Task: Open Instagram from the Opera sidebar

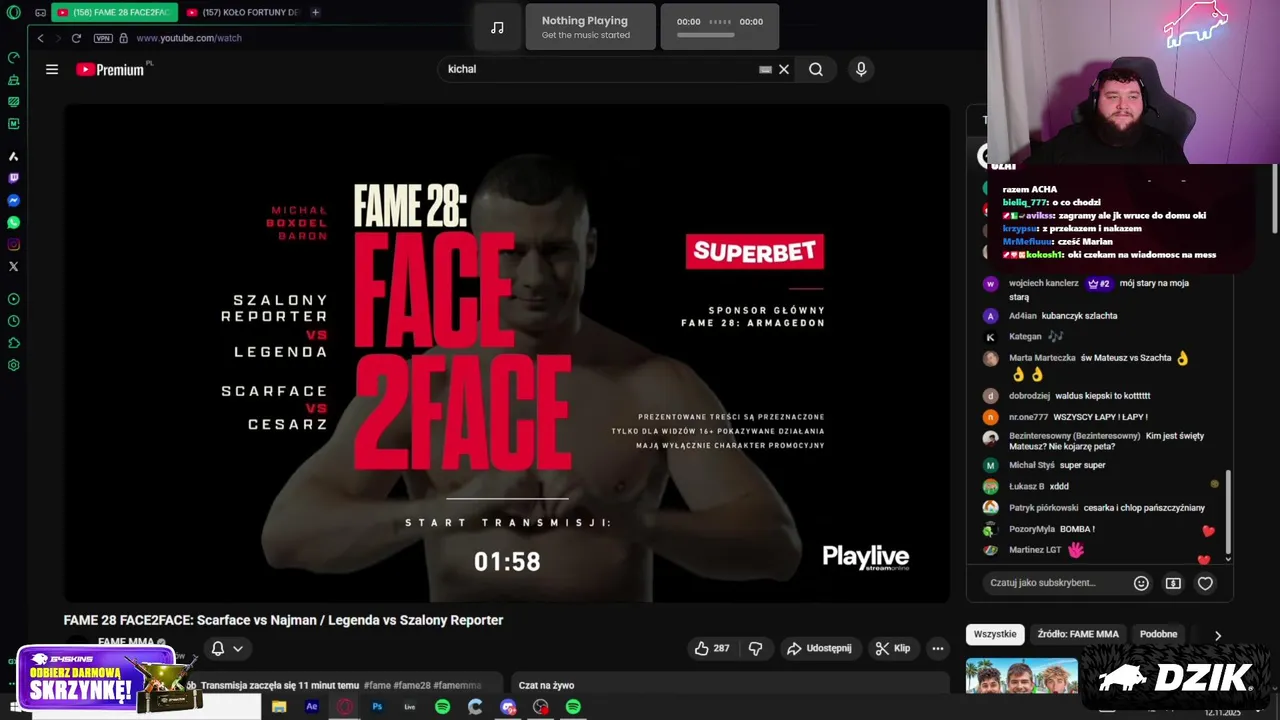Action: [13, 244]
